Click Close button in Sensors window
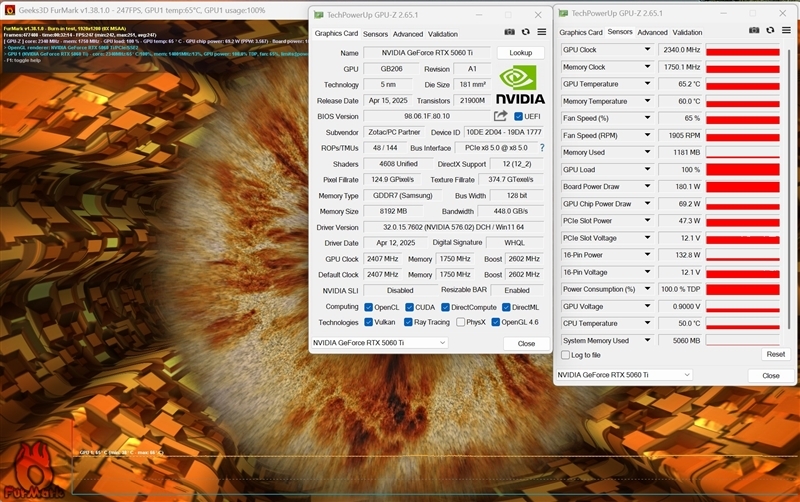 point(770,375)
